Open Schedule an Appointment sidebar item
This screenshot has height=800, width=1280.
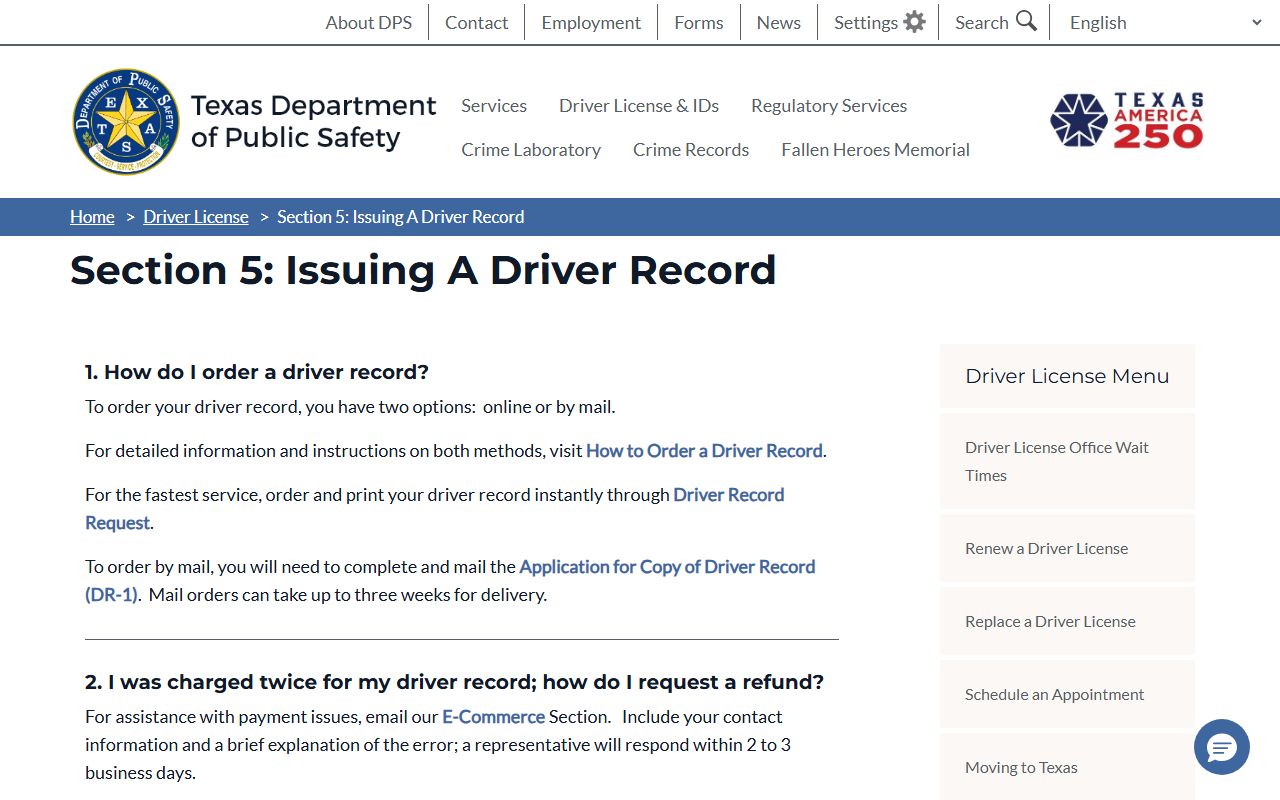(x=1067, y=694)
